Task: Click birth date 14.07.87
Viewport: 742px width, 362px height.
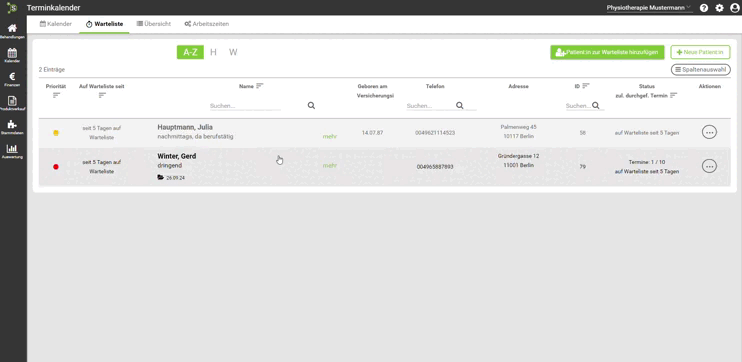Action: pyautogui.click(x=372, y=133)
